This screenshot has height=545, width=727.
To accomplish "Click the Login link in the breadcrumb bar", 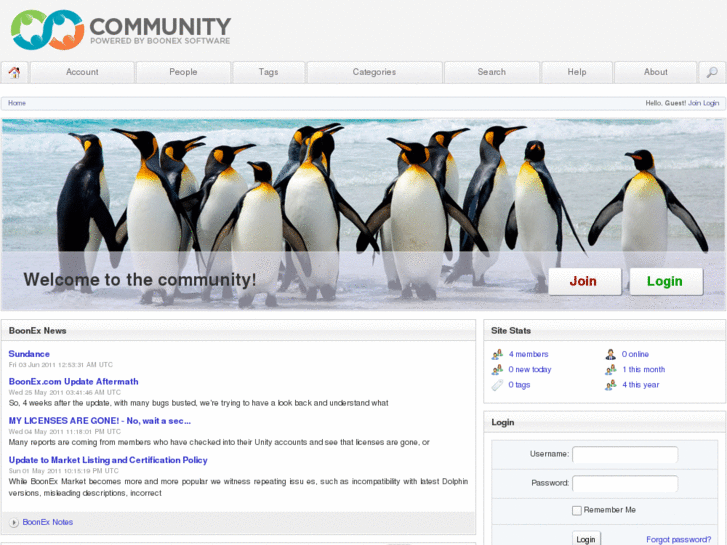I will pos(711,103).
